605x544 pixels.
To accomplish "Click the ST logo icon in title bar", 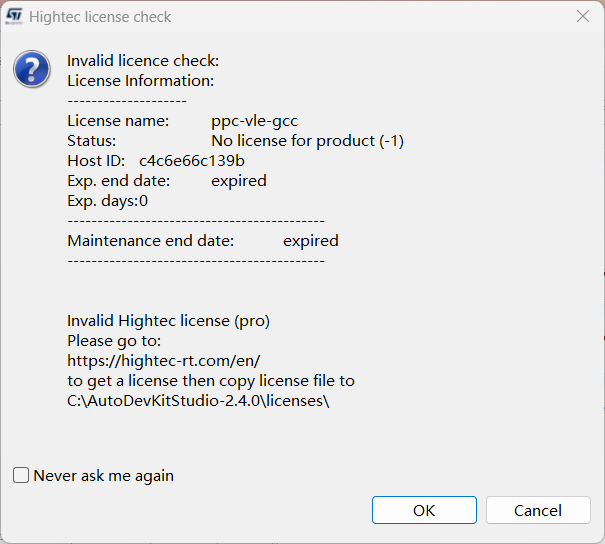I will (x=14, y=17).
